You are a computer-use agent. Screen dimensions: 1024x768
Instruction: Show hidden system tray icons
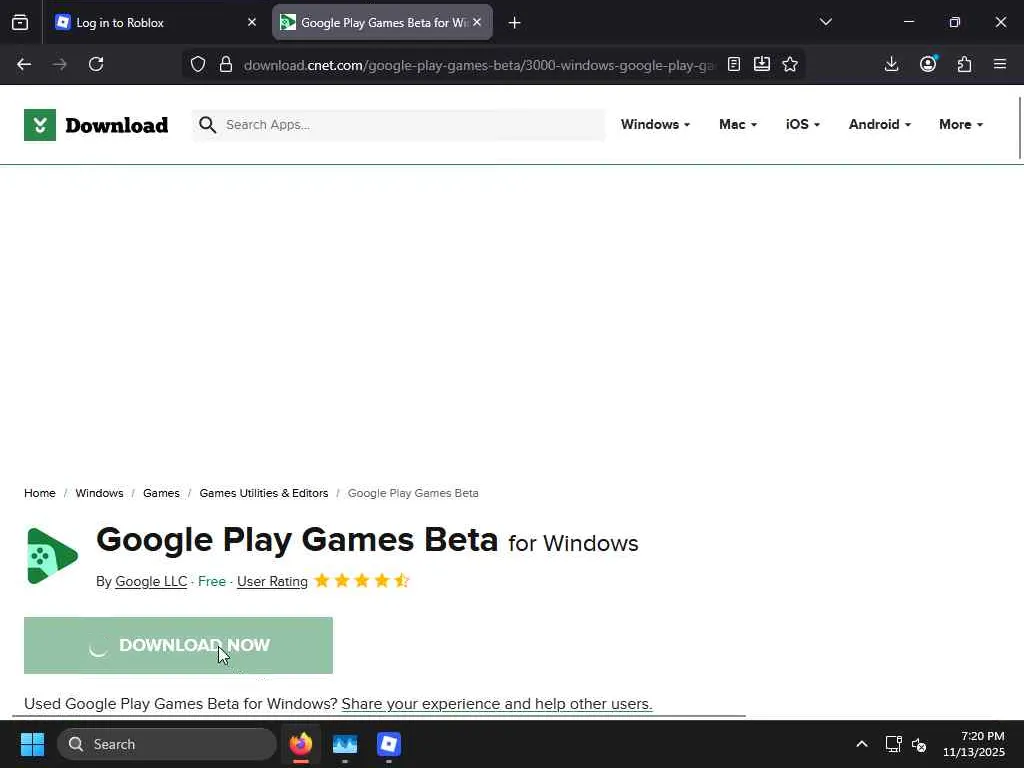coord(861,744)
